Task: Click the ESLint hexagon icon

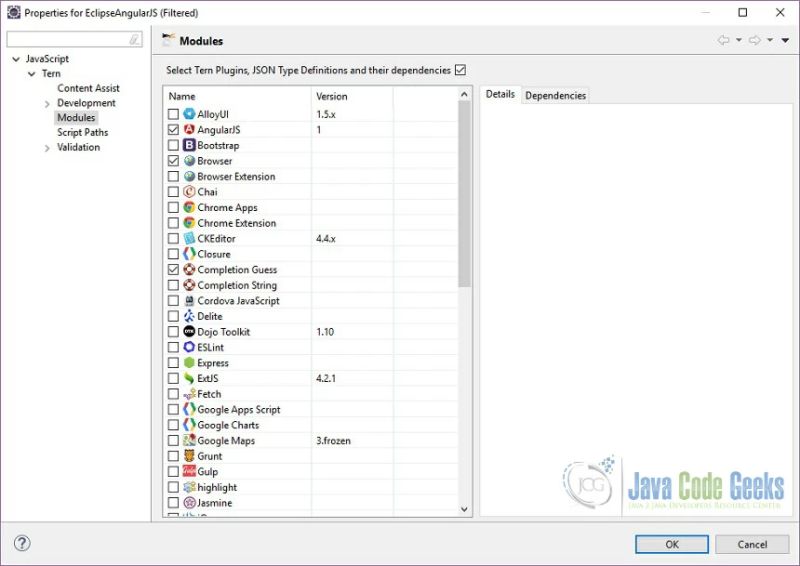Action: point(189,347)
